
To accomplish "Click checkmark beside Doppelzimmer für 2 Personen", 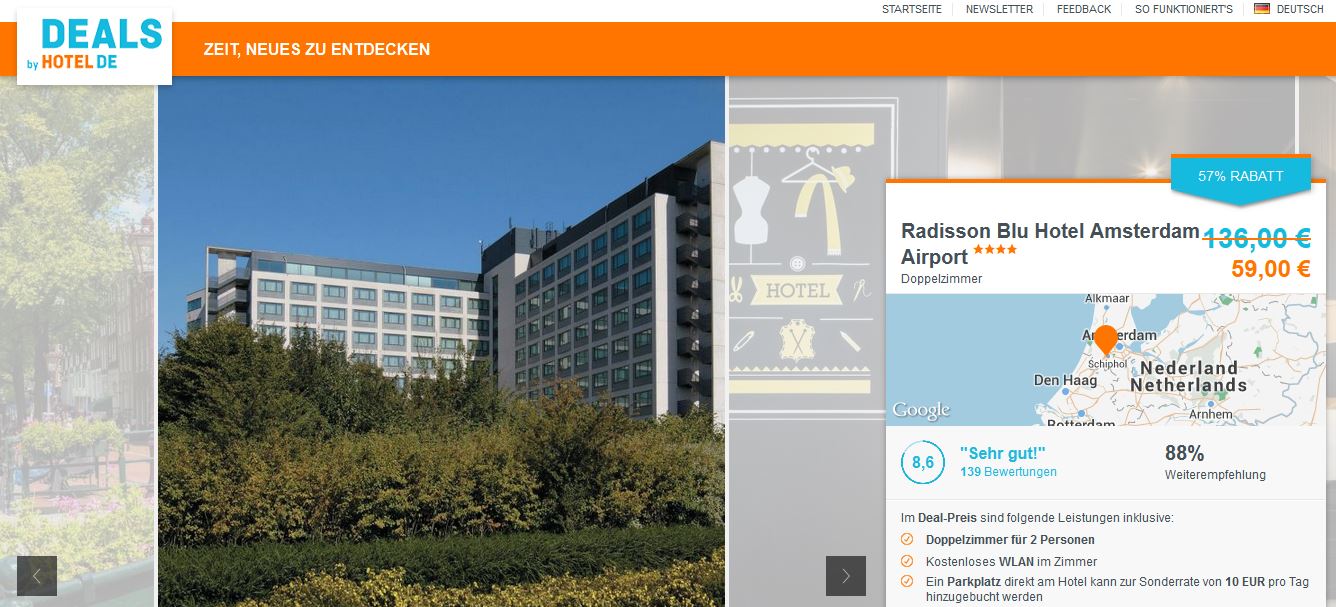I will (907, 539).
